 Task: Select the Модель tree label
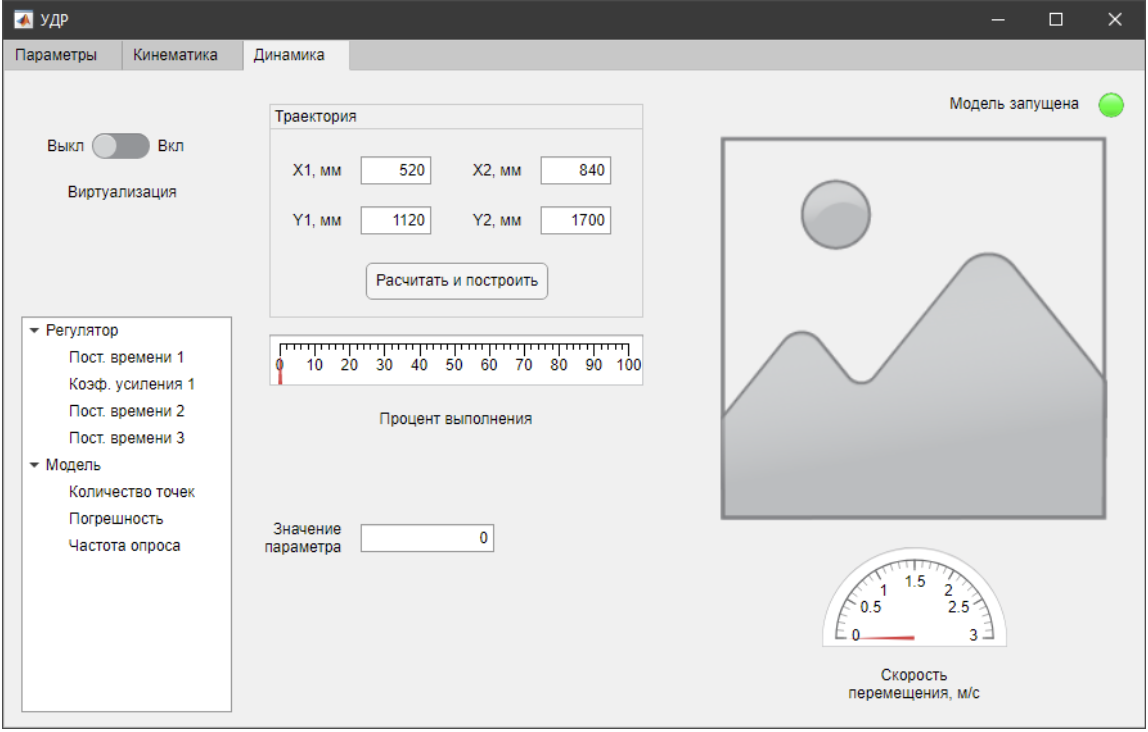pos(73,466)
